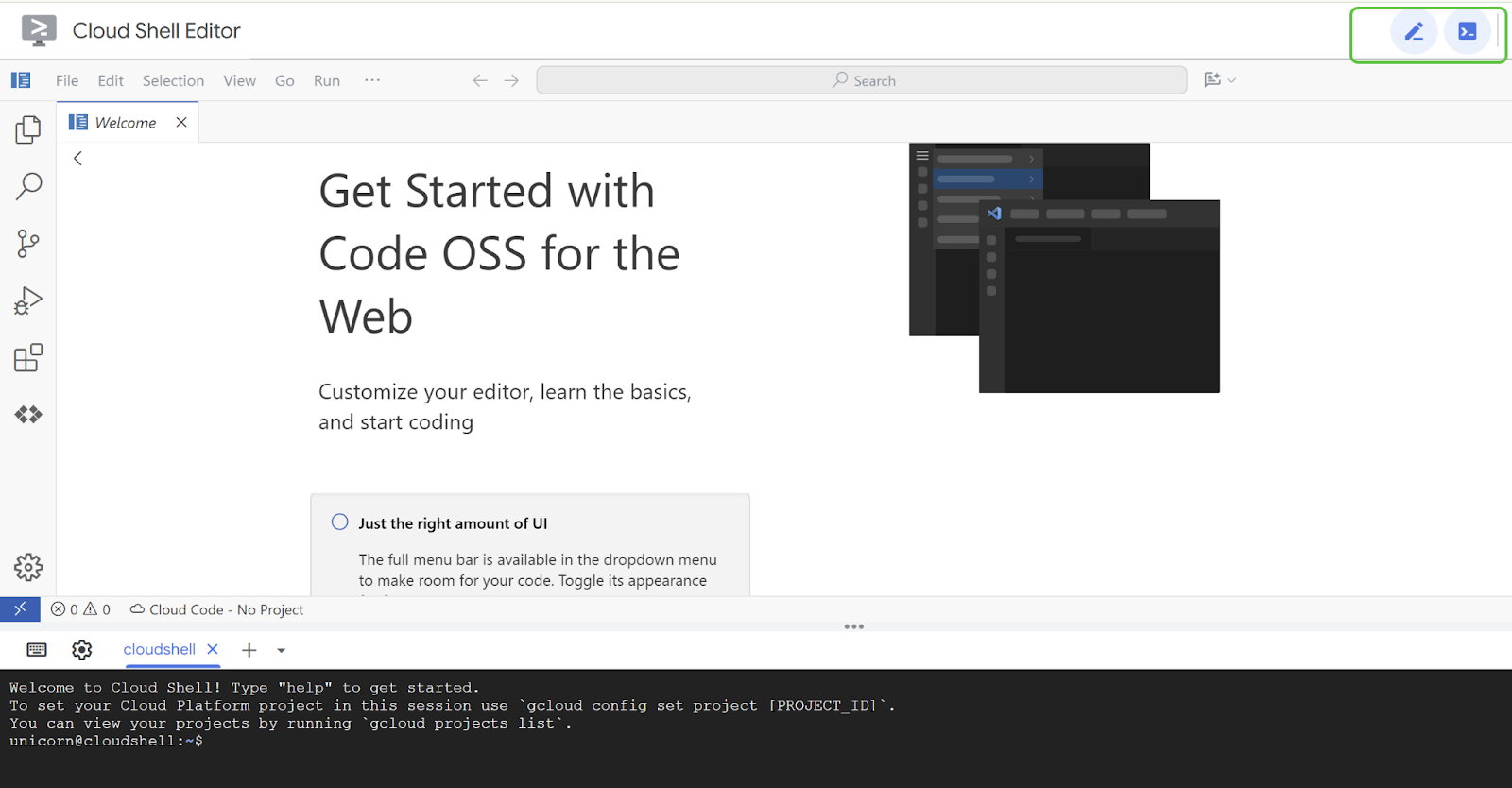Click the 'Get Started with Code OSS' heading
Image resolution: width=1512 pixels, height=788 pixels.
point(500,253)
